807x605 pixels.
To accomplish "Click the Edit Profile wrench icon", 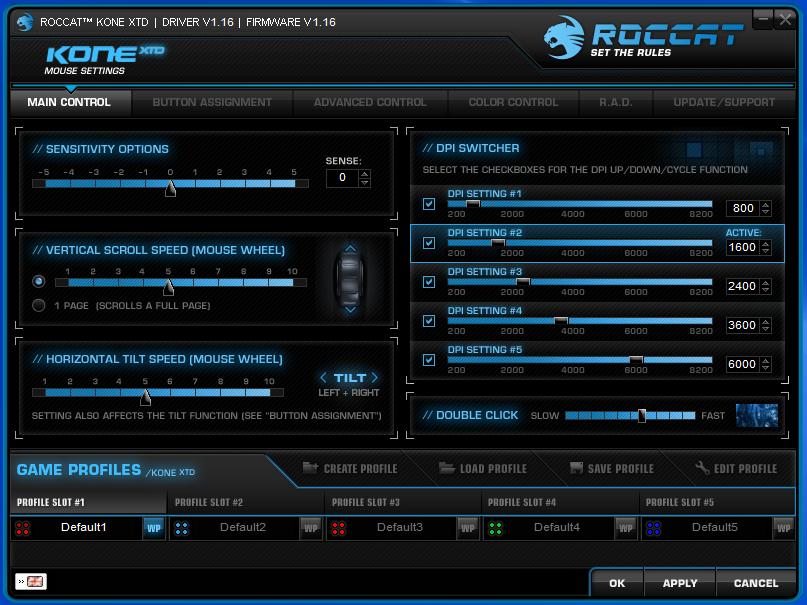I will click(702, 468).
